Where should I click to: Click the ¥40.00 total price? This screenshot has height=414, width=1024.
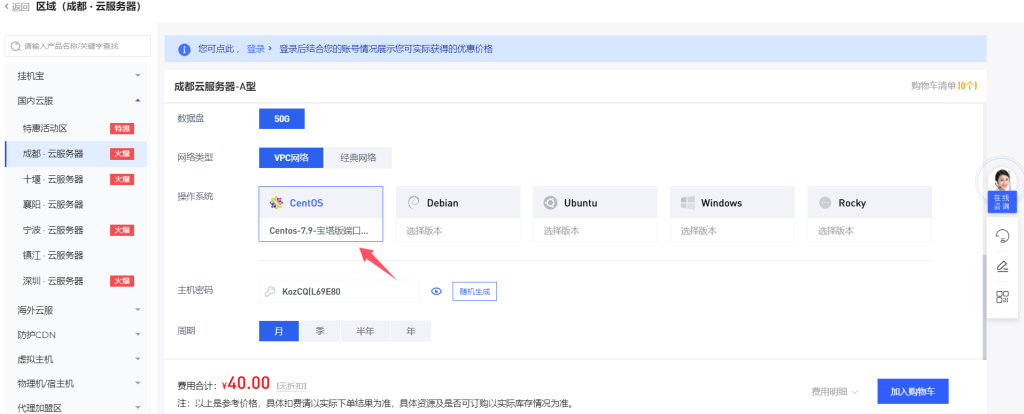click(x=246, y=382)
